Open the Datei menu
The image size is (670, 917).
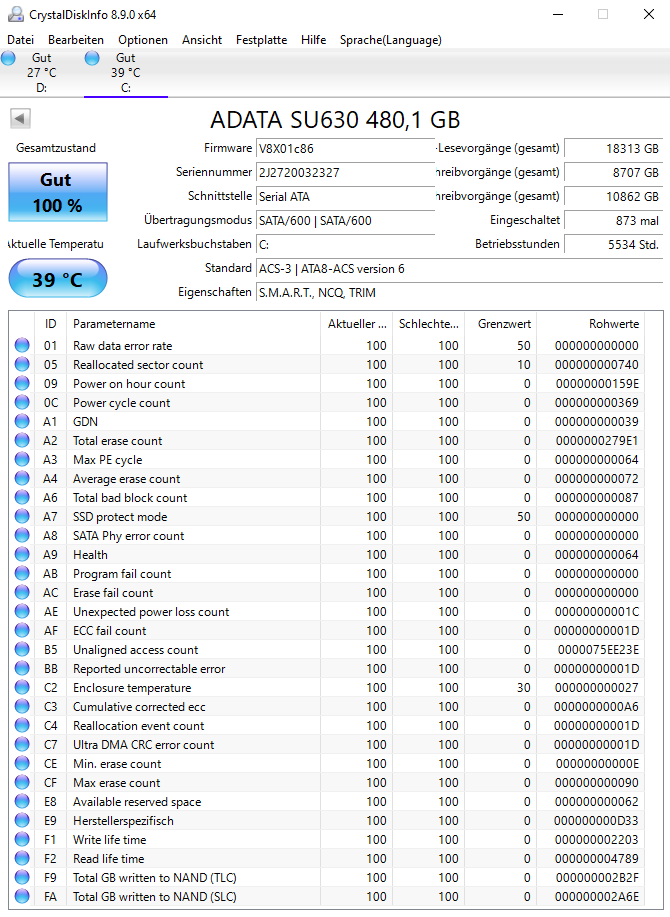point(20,40)
